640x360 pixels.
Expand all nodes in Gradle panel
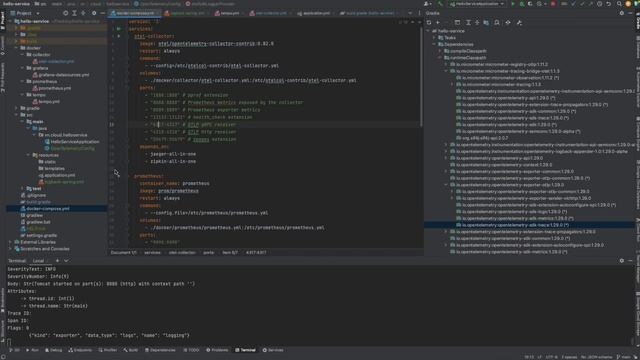point(468,23)
